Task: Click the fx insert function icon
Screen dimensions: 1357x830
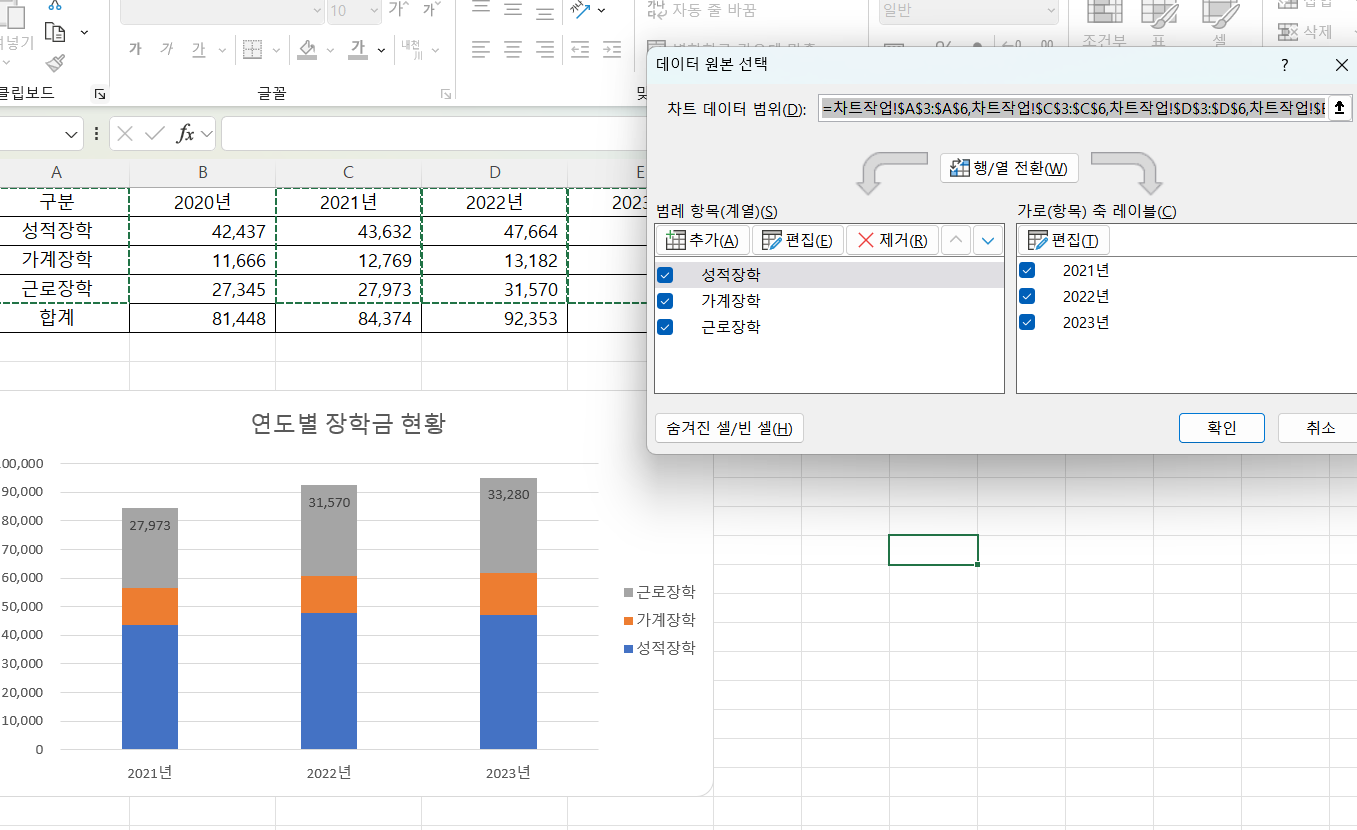Action: [185, 134]
